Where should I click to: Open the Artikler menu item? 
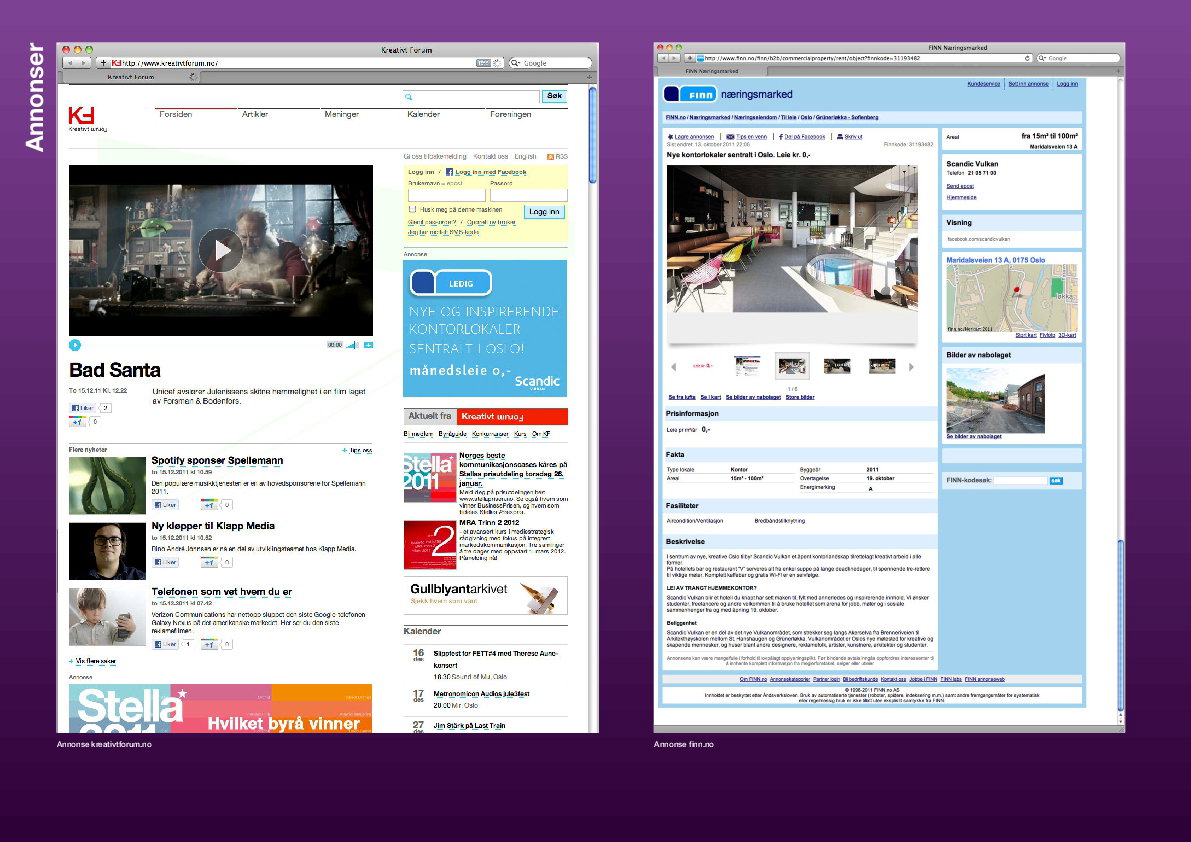tap(255, 114)
